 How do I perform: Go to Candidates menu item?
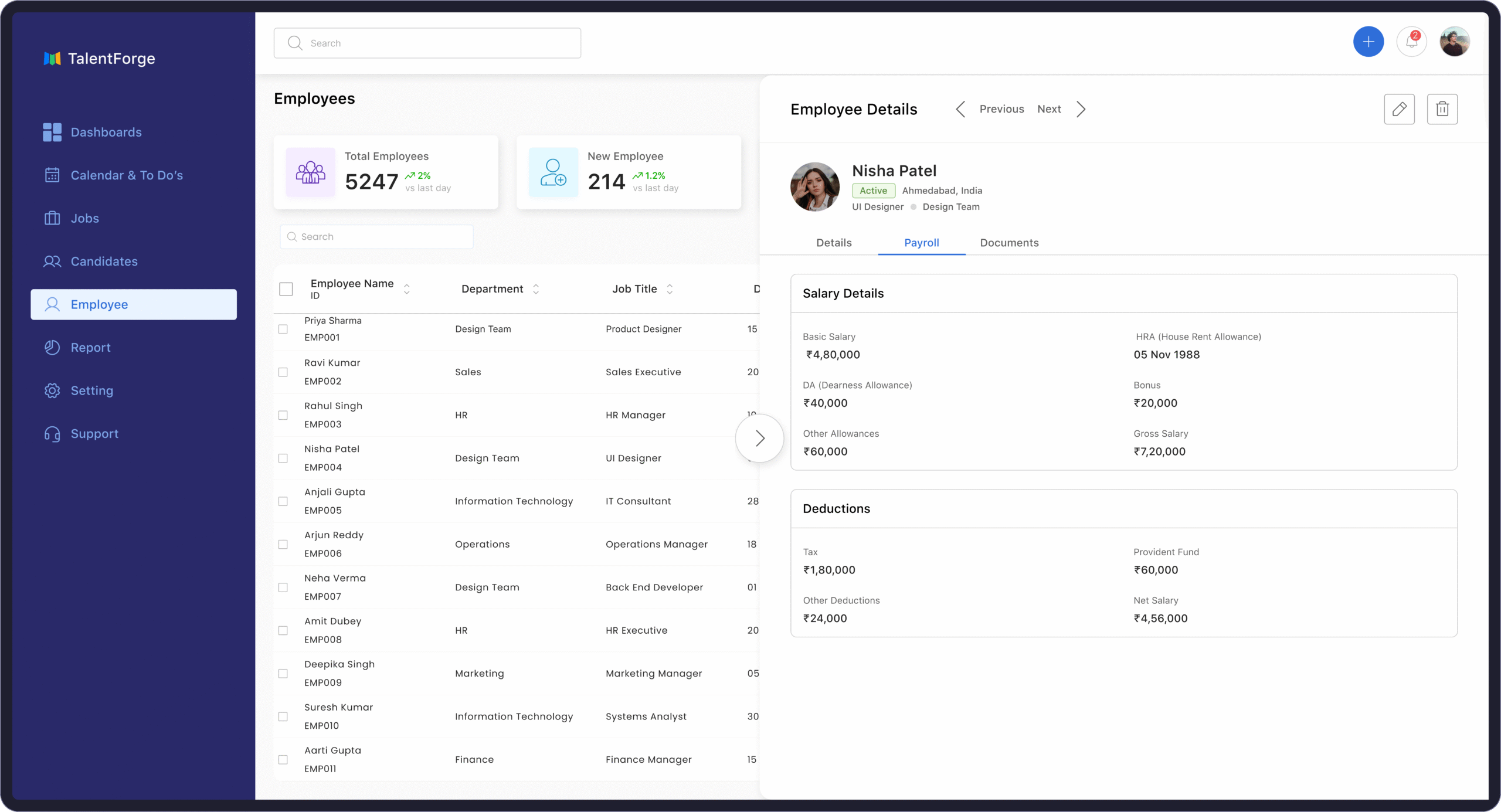104,261
